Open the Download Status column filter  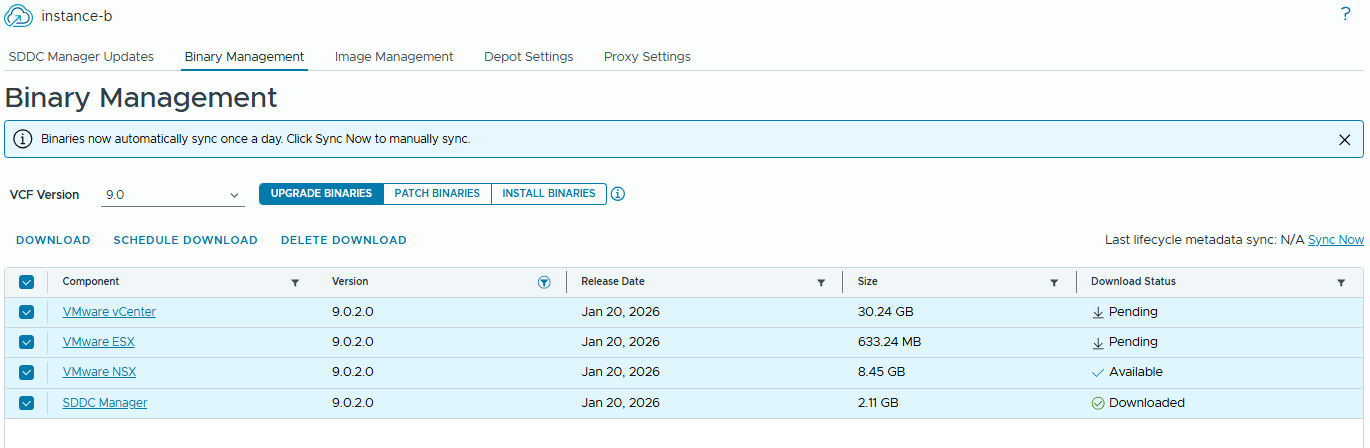coord(1341,283)
